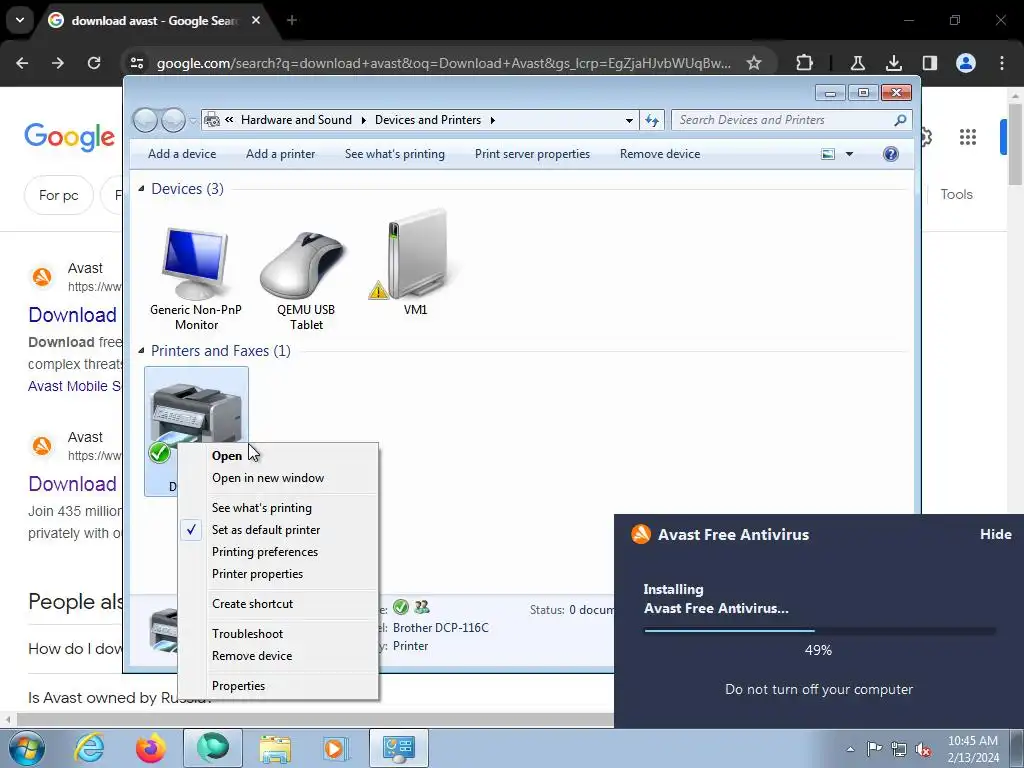The image size is (1024, 768).
Task: Click the Generic Non-PnP Monitor device icon
Action: (195, 264)
